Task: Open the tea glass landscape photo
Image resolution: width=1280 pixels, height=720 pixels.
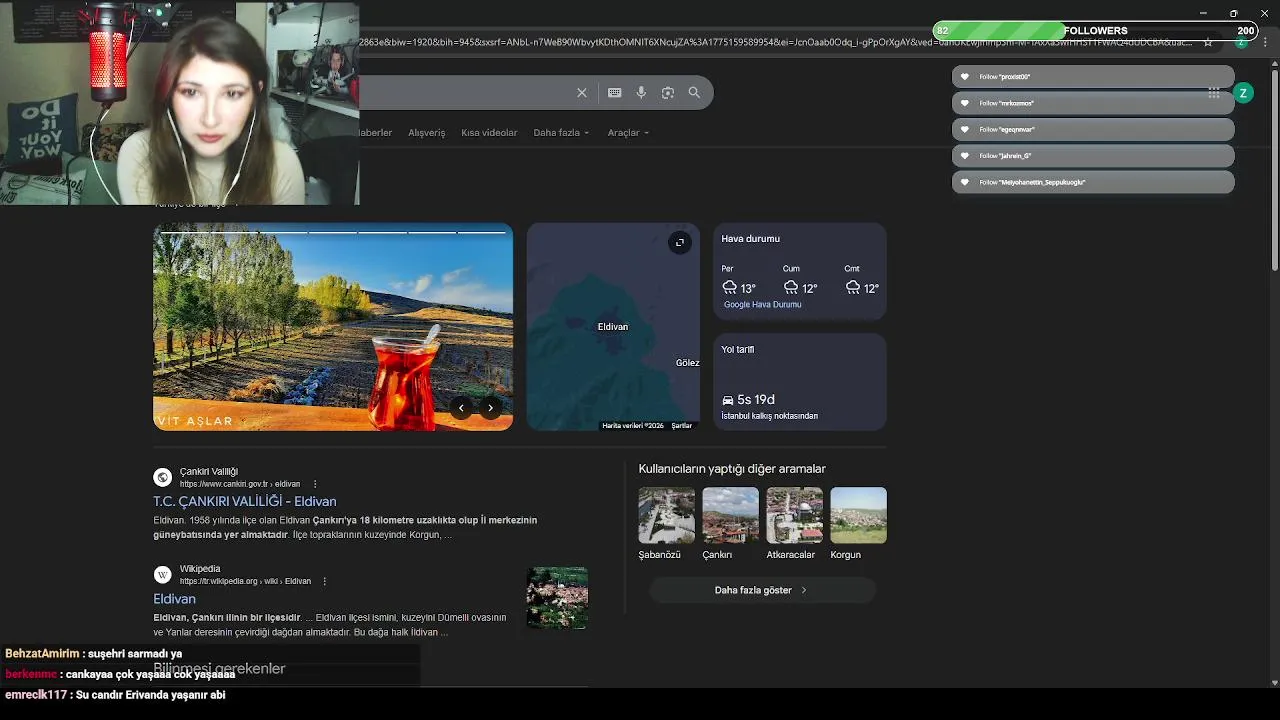Action: pyautogui.click(x=333, y=327)
